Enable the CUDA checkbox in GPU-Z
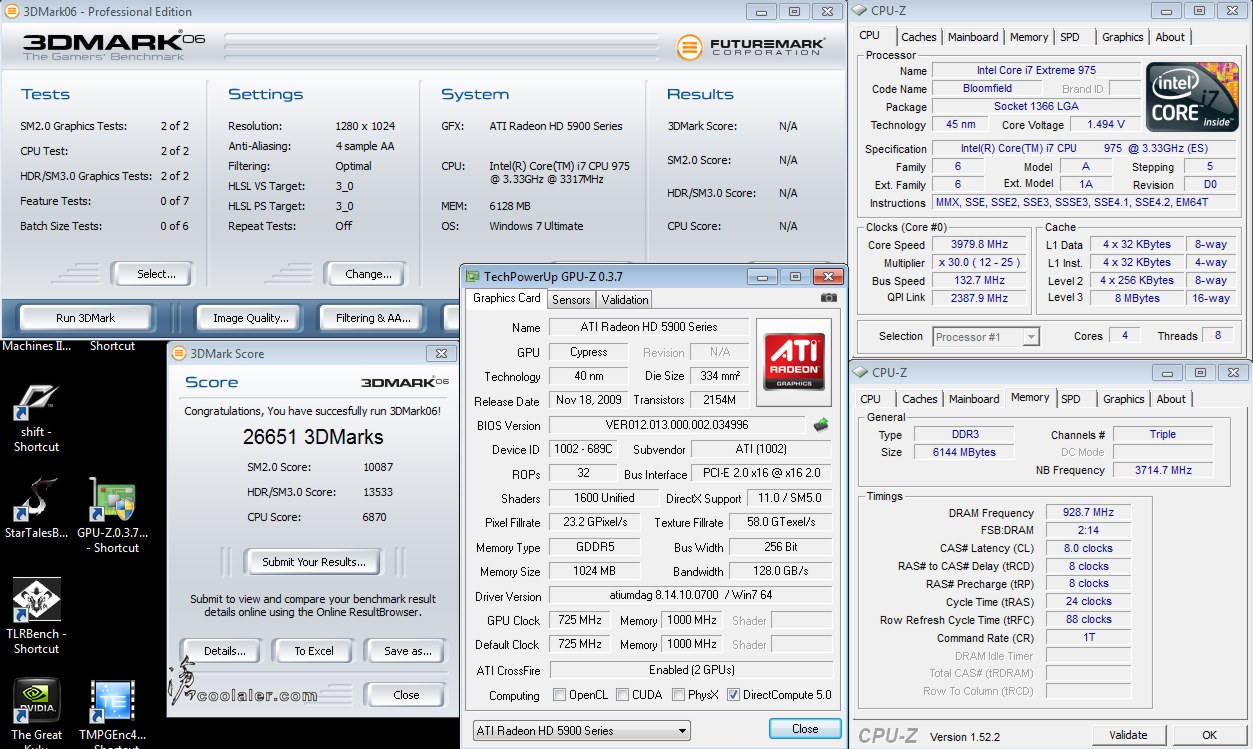 (x=623, y=695)
